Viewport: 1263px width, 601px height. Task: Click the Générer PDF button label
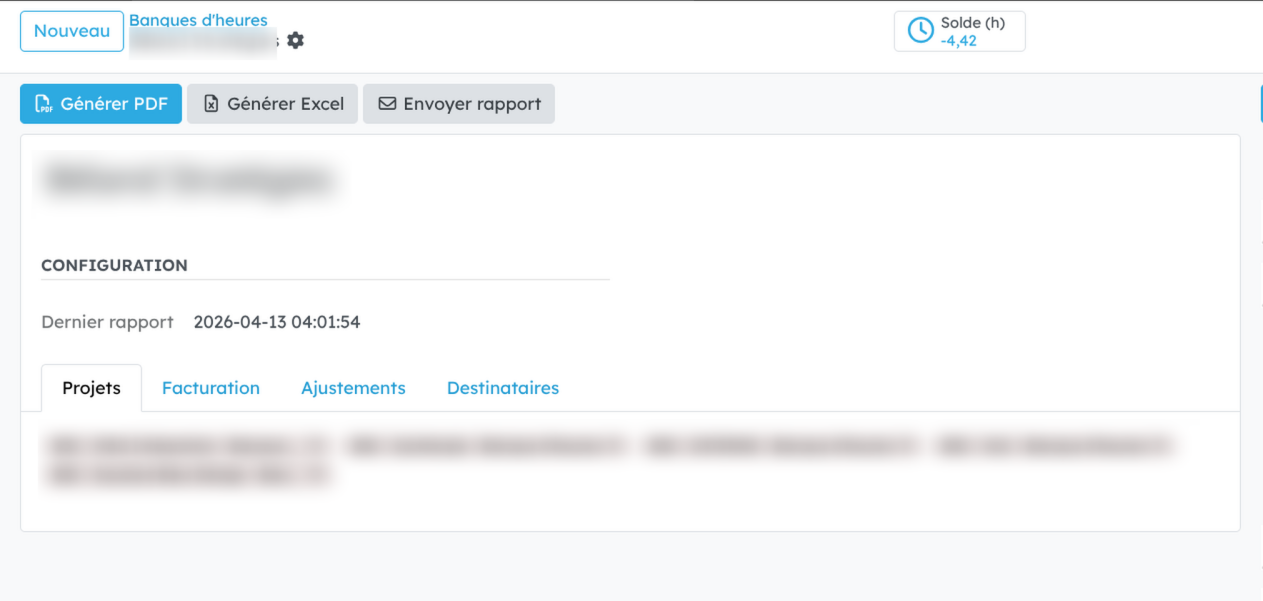[x=114, y=104]
